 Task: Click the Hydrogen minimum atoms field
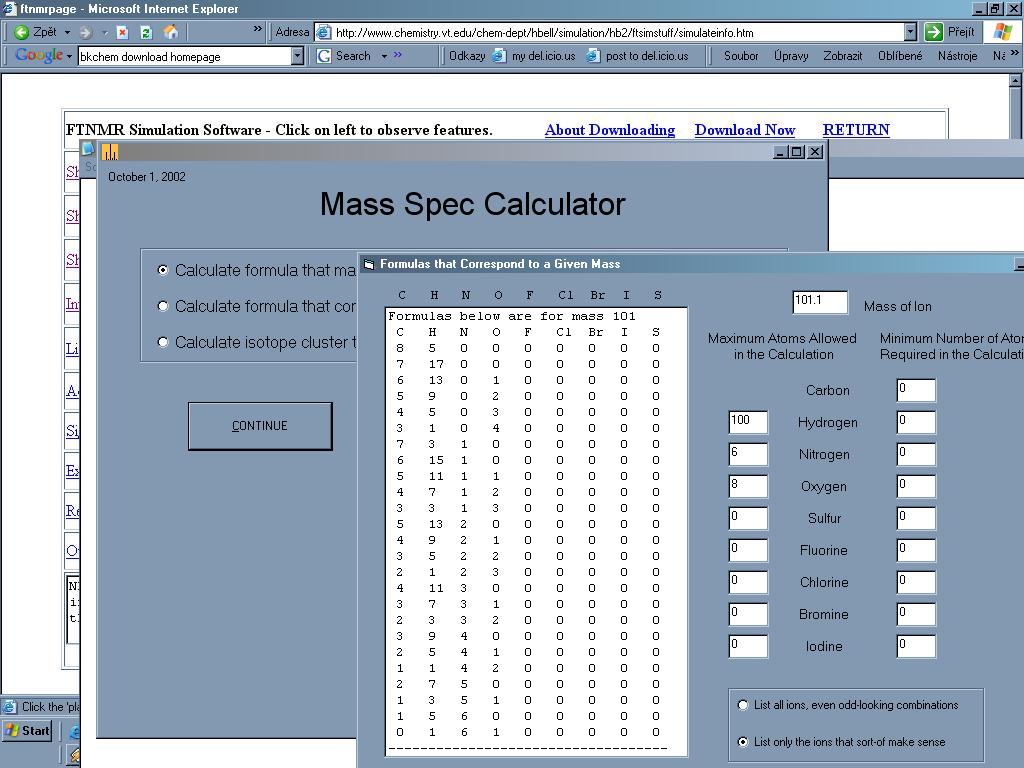(916, 422)
